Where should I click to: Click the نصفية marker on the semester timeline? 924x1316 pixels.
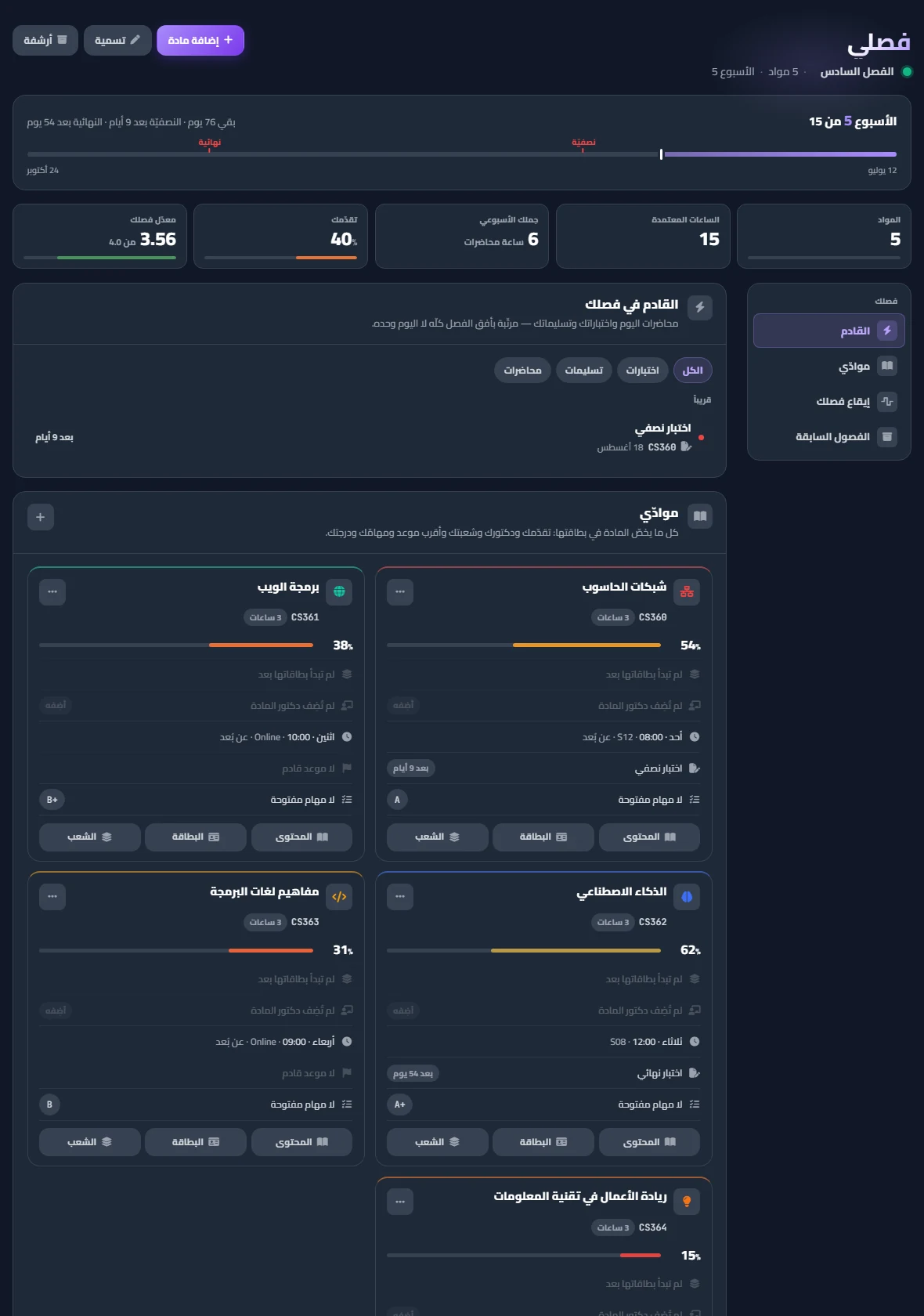click(x=583, y=143)
